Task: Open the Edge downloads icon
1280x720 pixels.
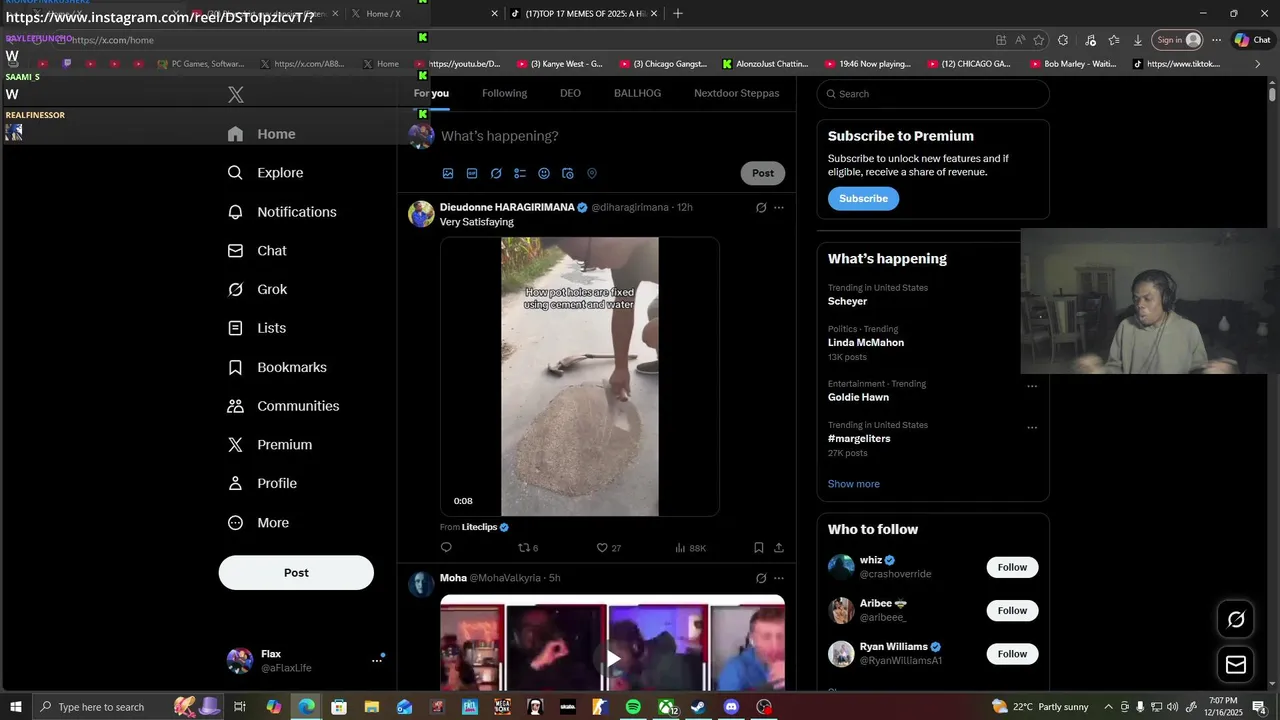Action: click(x=1138, y=40)
